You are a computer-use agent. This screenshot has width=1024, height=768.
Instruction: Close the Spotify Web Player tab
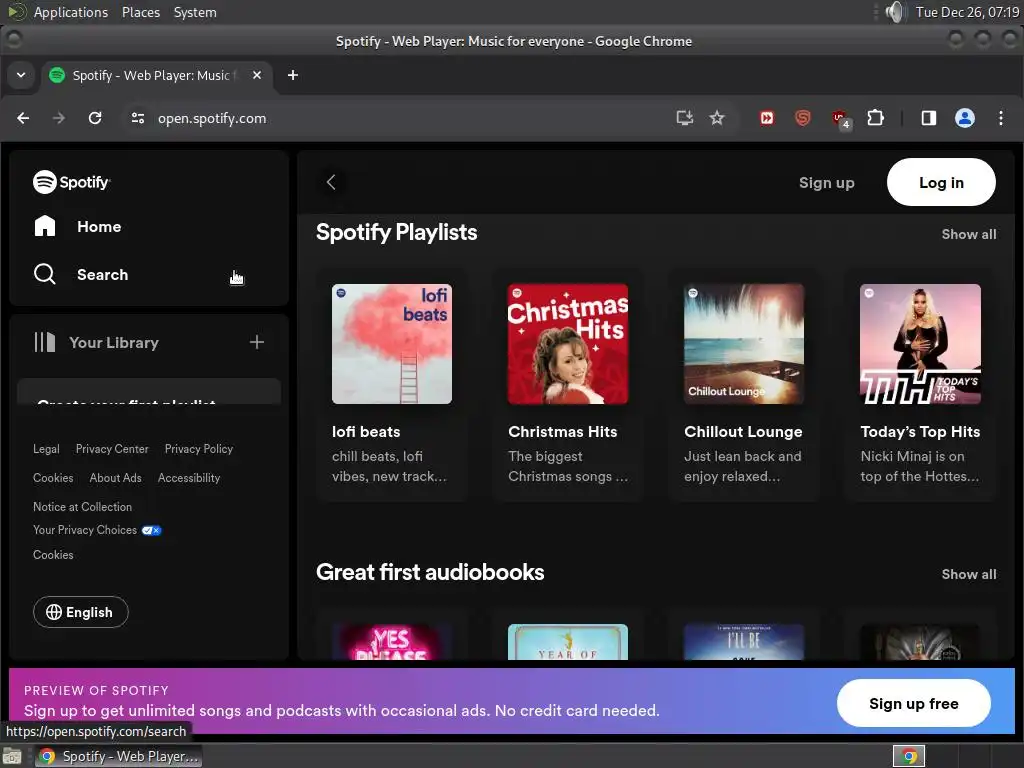click(257, 75)
